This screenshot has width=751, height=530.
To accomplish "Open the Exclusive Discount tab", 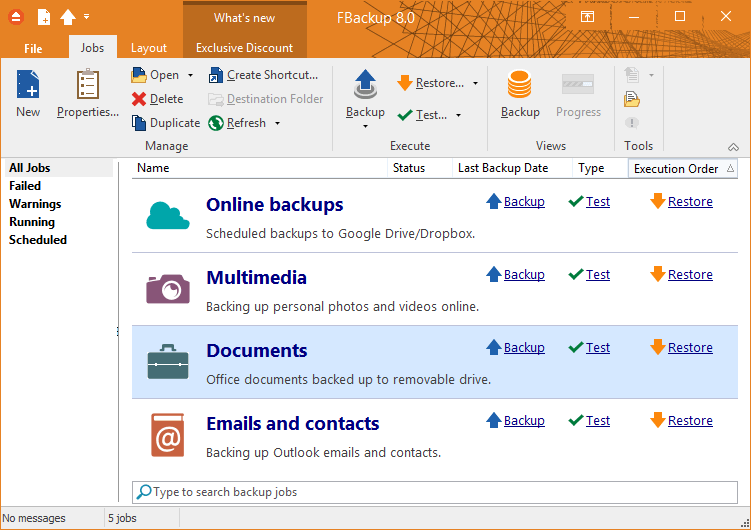I will (244, 48).
